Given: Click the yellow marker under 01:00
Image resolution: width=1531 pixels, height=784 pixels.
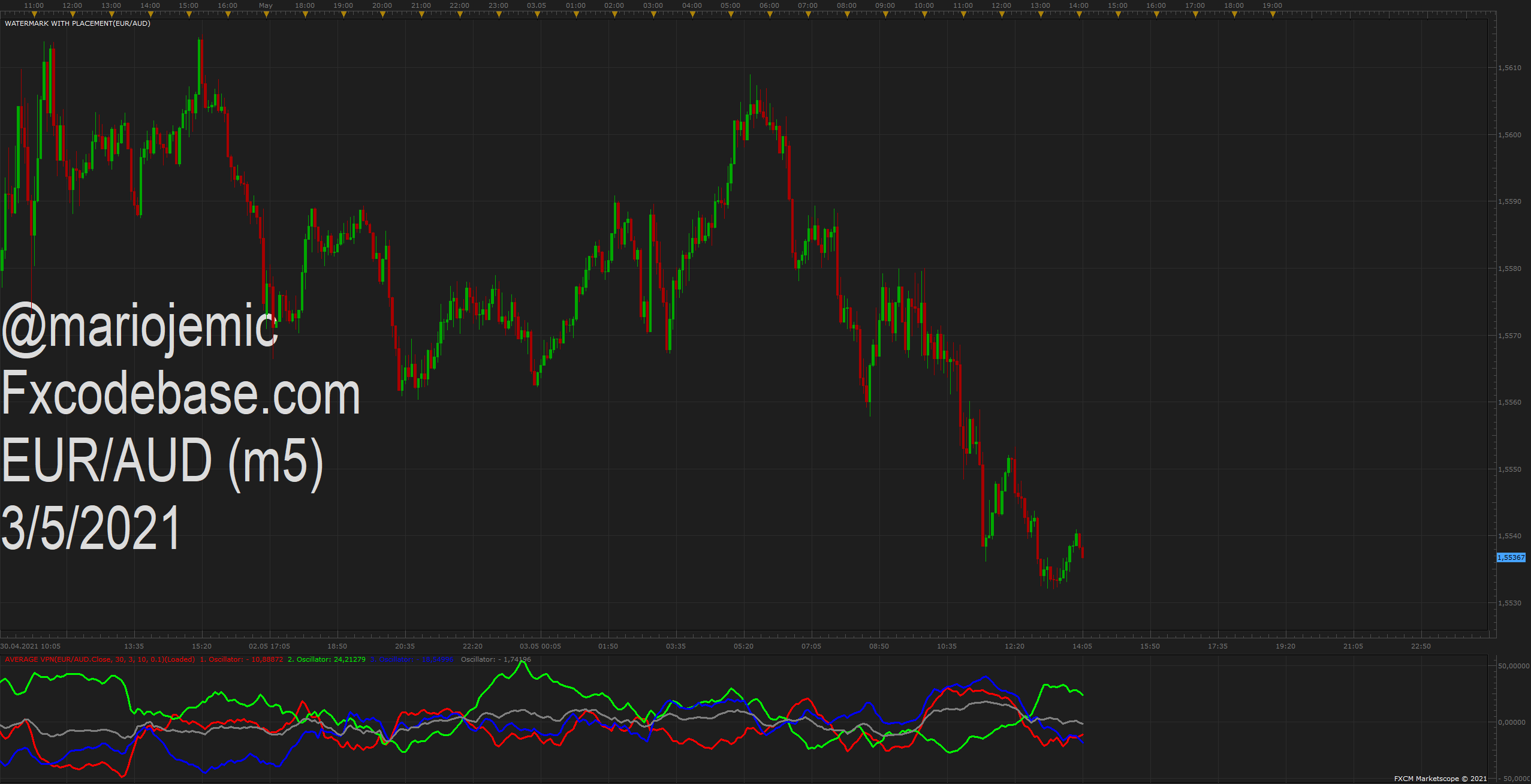Looking at the screenshot, I should point(576,14).
